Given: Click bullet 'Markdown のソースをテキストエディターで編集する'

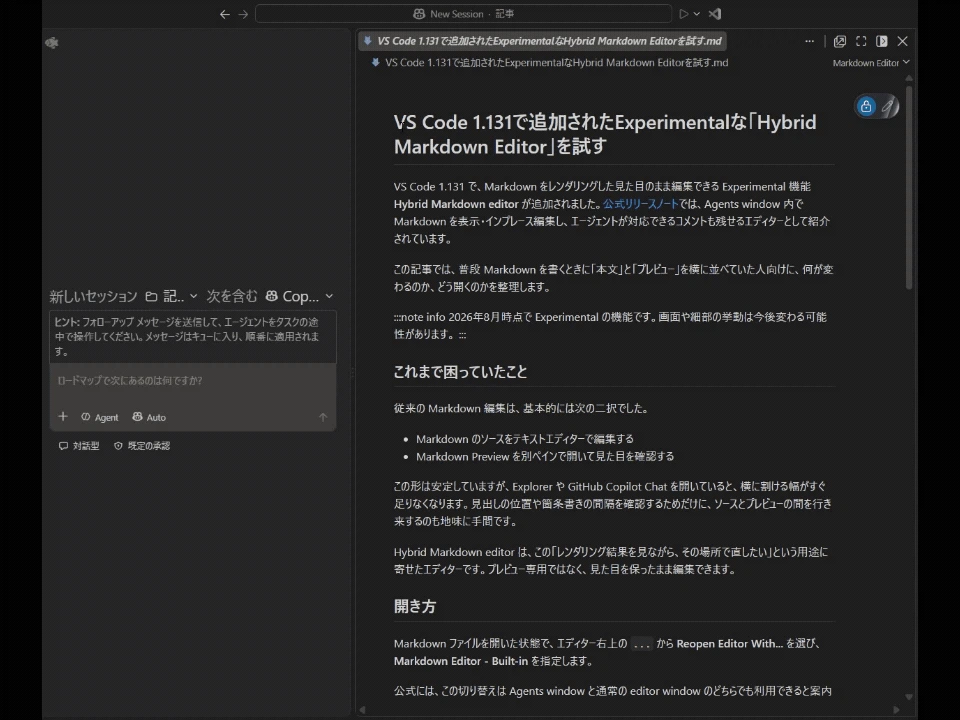Looking at the screenshot, I should tap(525, 439).
